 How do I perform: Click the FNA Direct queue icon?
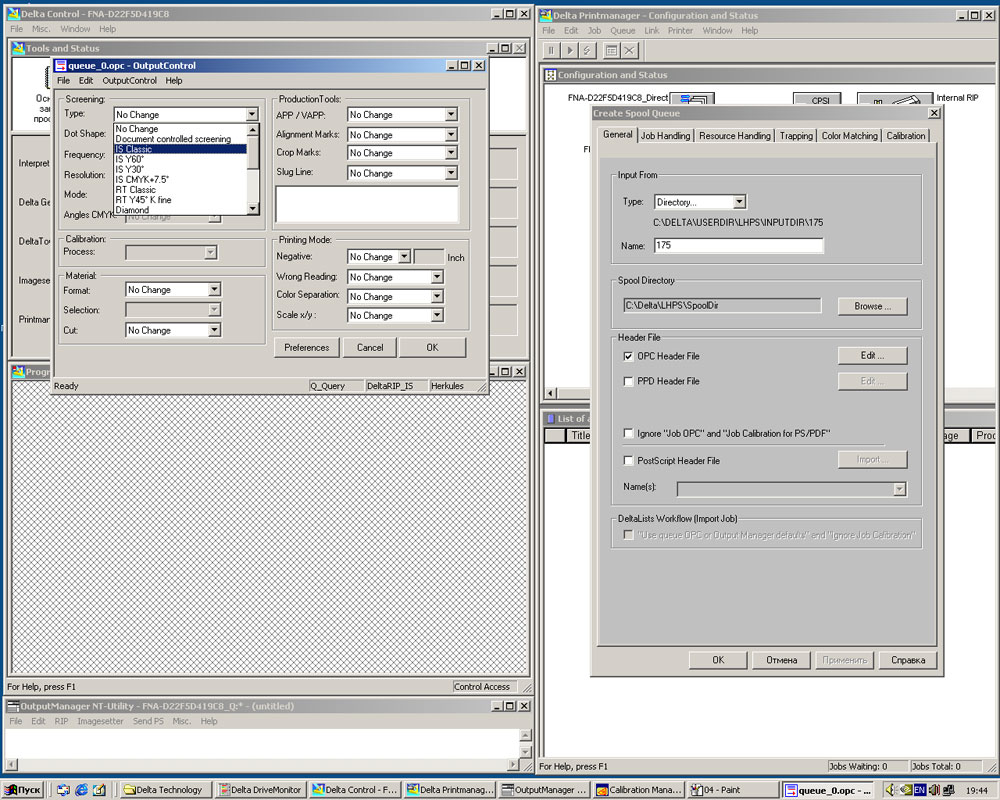[x=692, y=99]
